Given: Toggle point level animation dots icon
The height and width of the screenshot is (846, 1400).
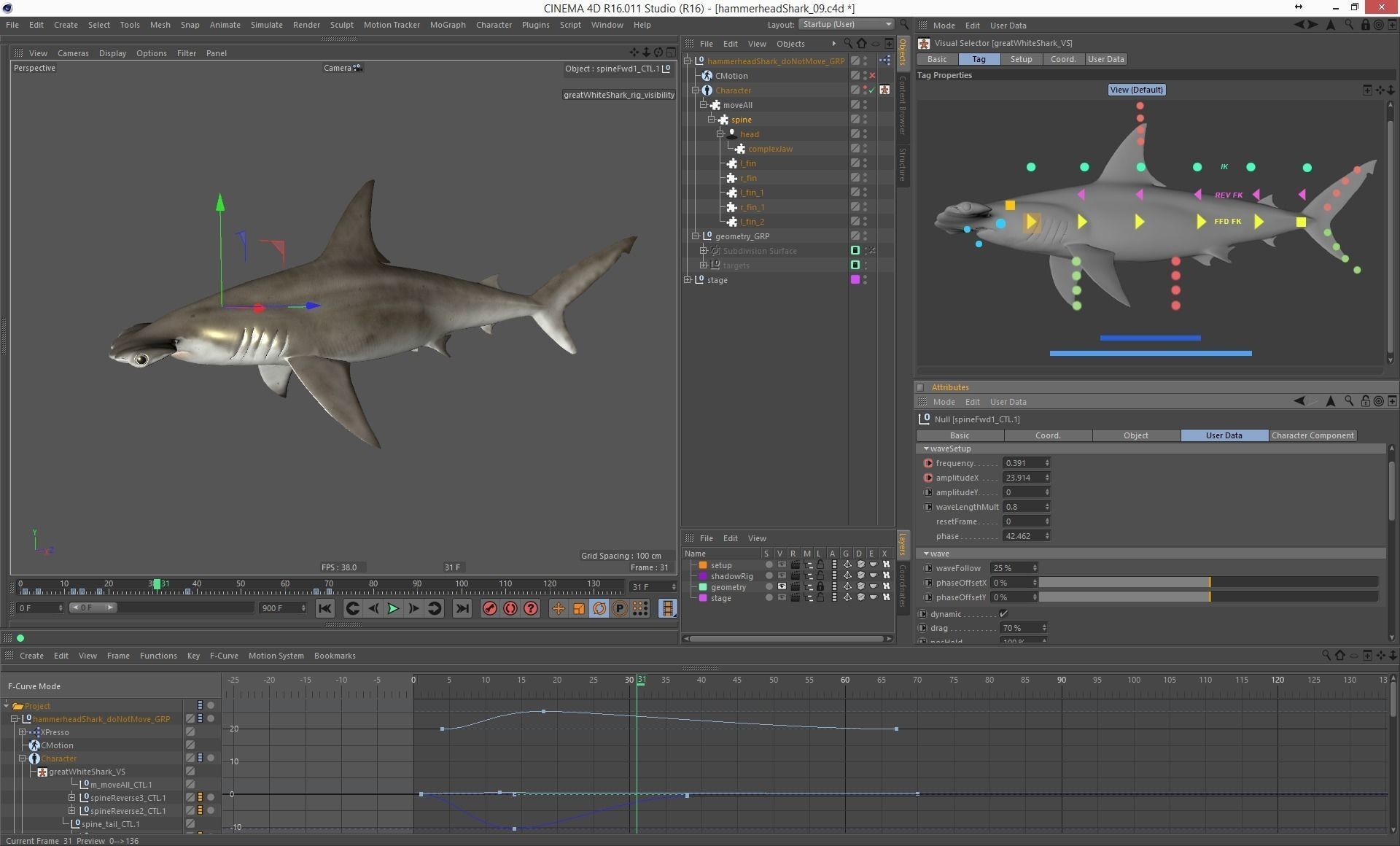Looking at the screenshot, I should coord(640,608).
